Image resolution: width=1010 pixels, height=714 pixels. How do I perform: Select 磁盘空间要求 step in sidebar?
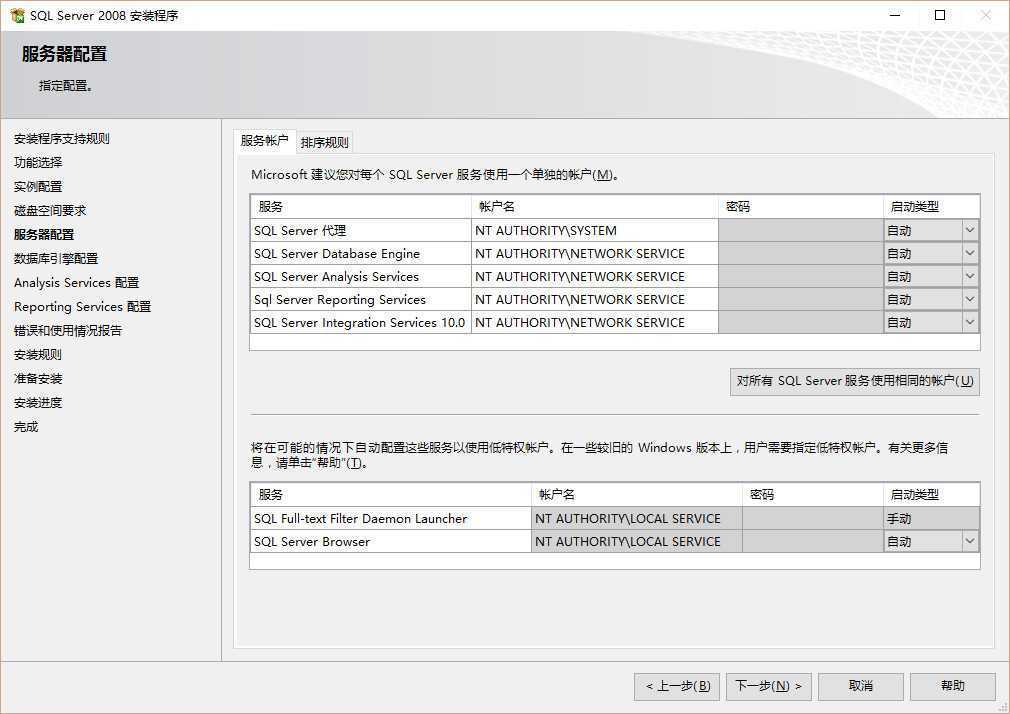(50, 210)
